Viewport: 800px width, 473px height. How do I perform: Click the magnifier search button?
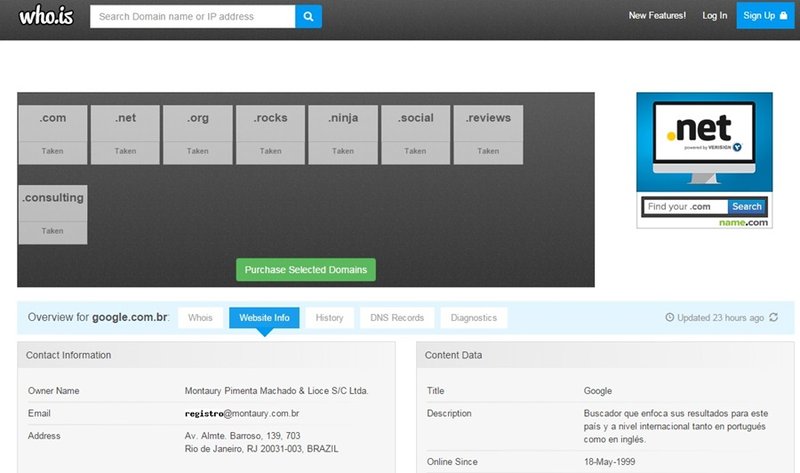[308, 16]
